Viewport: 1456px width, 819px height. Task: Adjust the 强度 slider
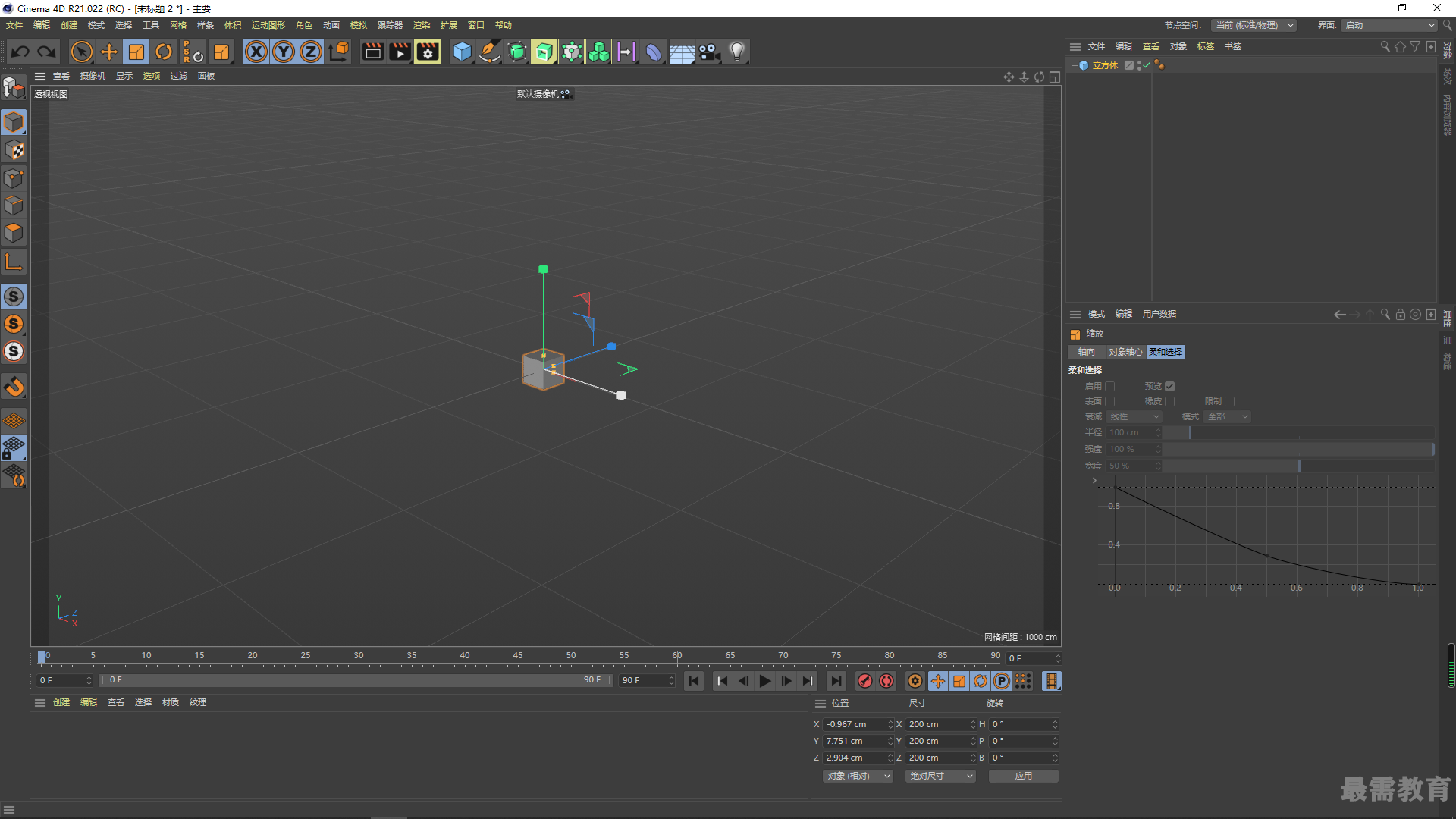[1298, 449]
